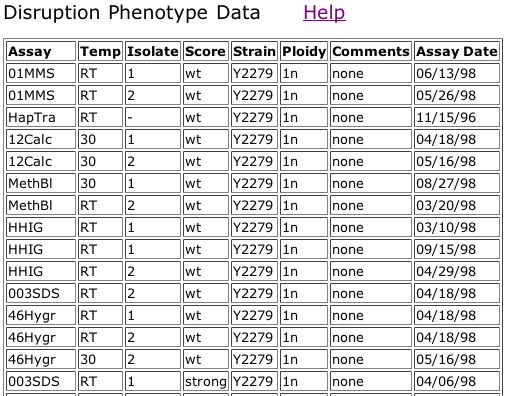
Task: Click the Disruption Phenotype Data heading
Action: pos(132,13)
